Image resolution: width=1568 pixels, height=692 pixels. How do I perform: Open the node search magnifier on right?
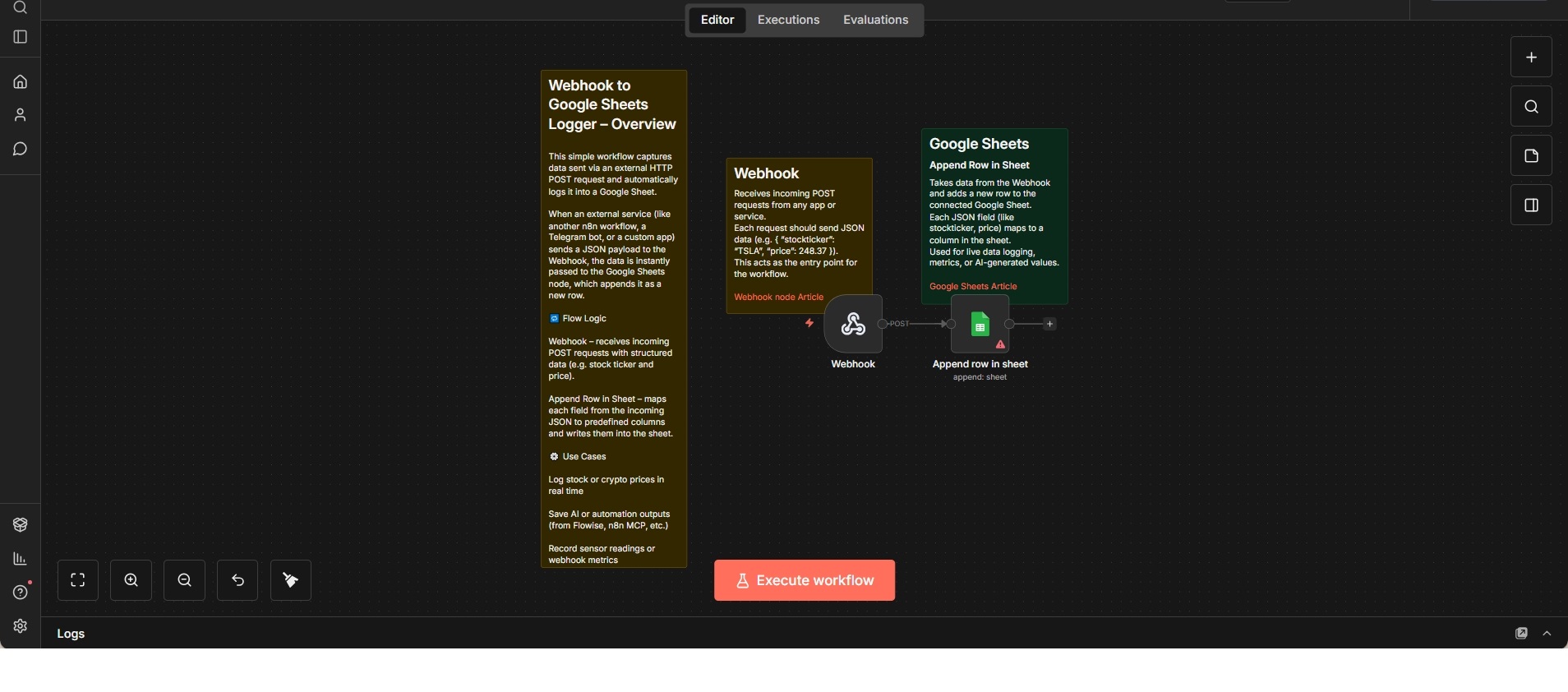tap(1531, 107)
